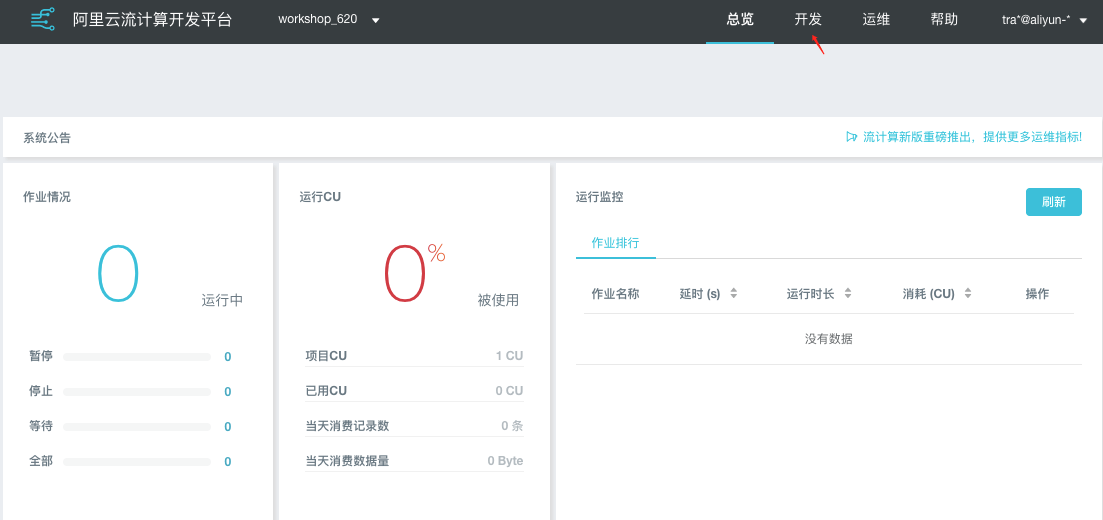Go to the 运维 section
1103x520 pixels.
(876, 20)
